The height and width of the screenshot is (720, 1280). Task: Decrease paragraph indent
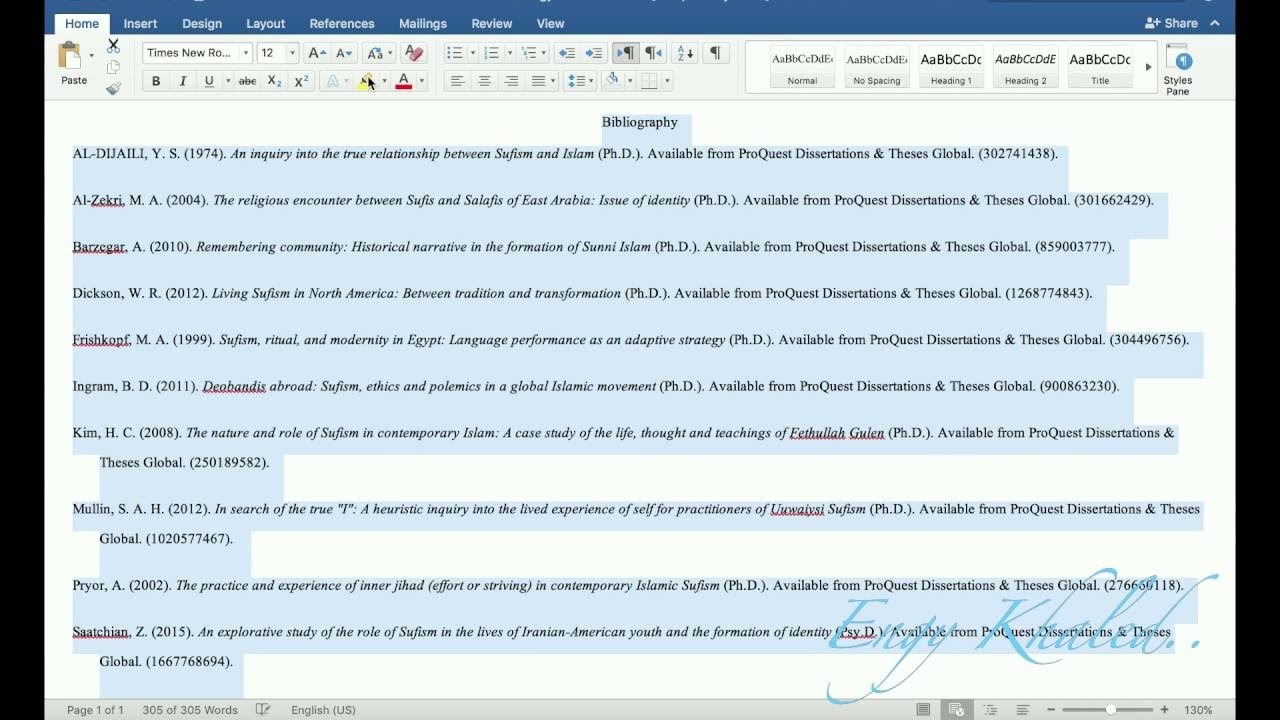coord(566,53)
